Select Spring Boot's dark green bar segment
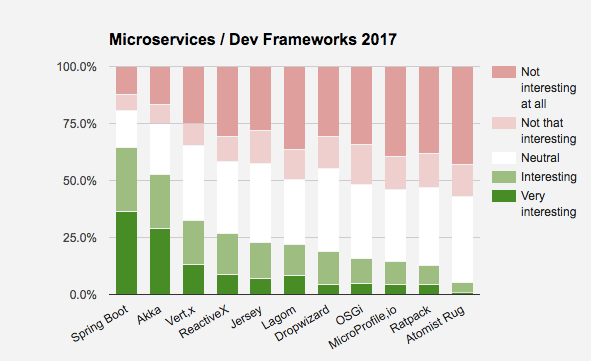Screen dimensions: 591x361 (126, 253)
